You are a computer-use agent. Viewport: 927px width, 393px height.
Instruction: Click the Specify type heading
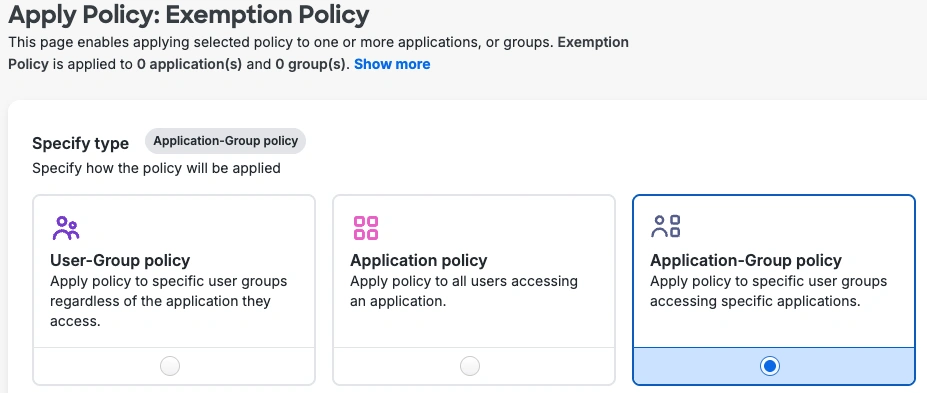pos(80,144)
